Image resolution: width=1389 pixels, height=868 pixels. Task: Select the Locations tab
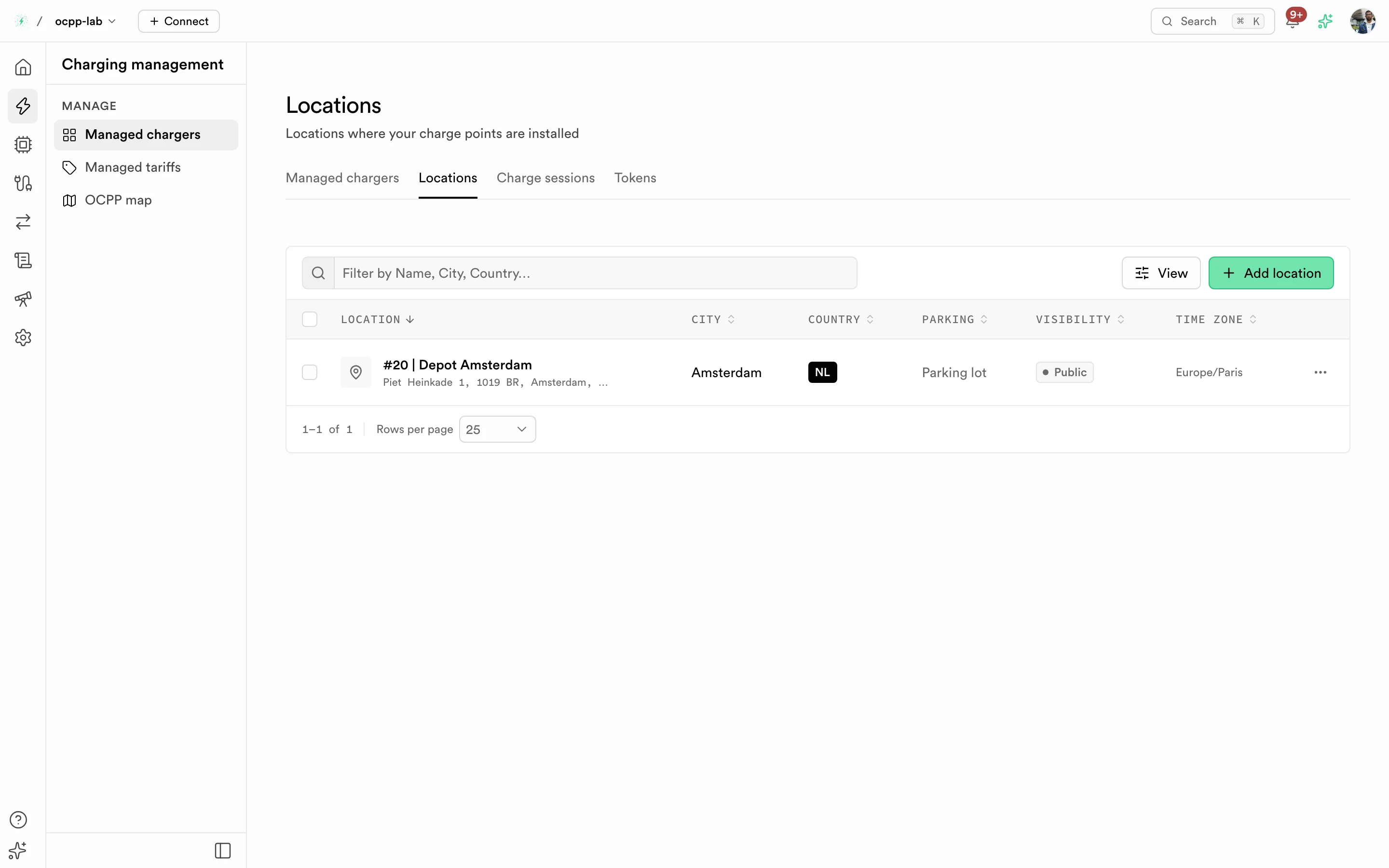coord(448,178)
